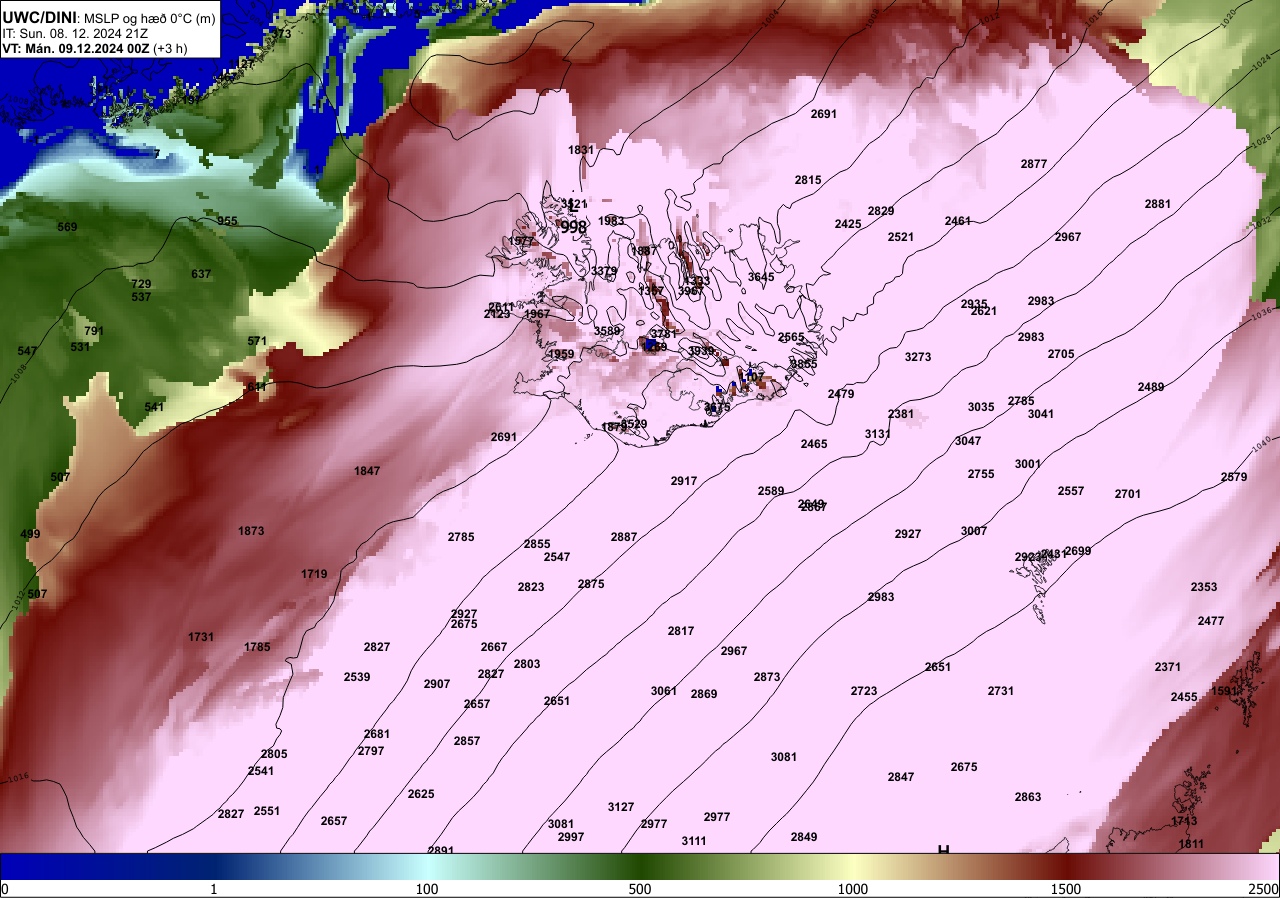Click the 1785 value on the map
1280x898 pixels.
click(257, 647)
